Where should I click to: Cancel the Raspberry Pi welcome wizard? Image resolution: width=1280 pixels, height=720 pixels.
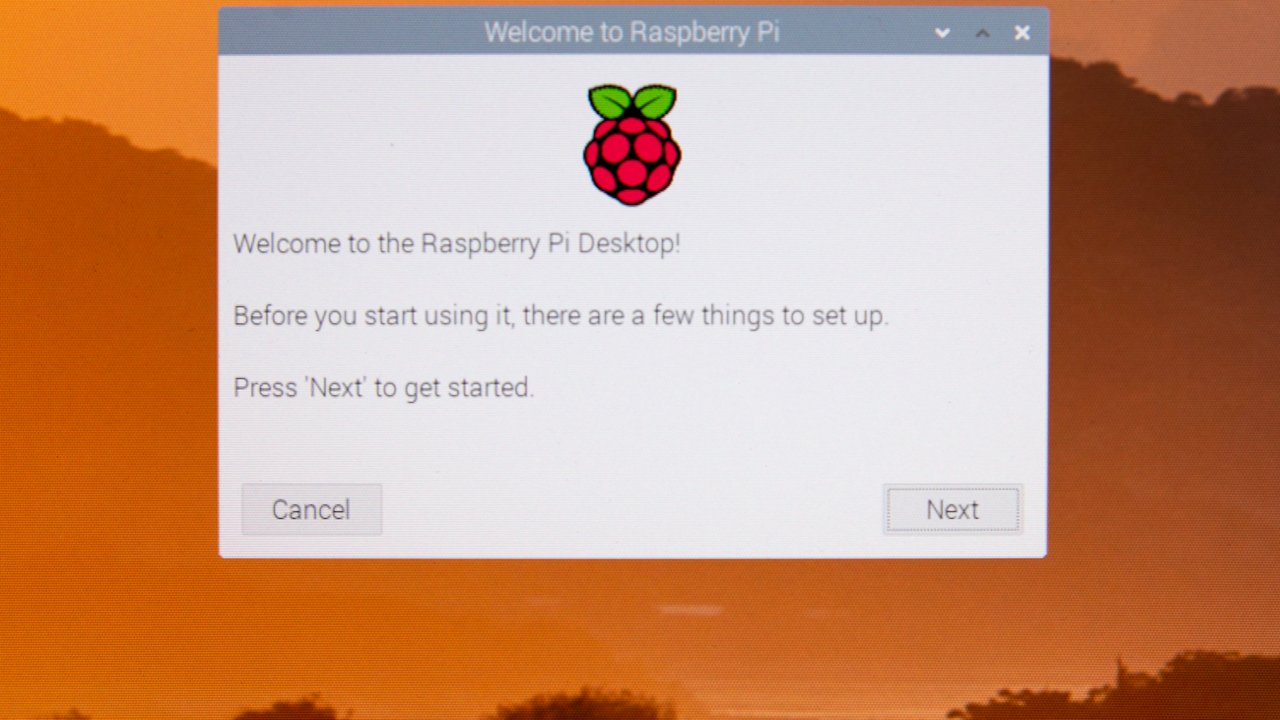coord(311,510)
